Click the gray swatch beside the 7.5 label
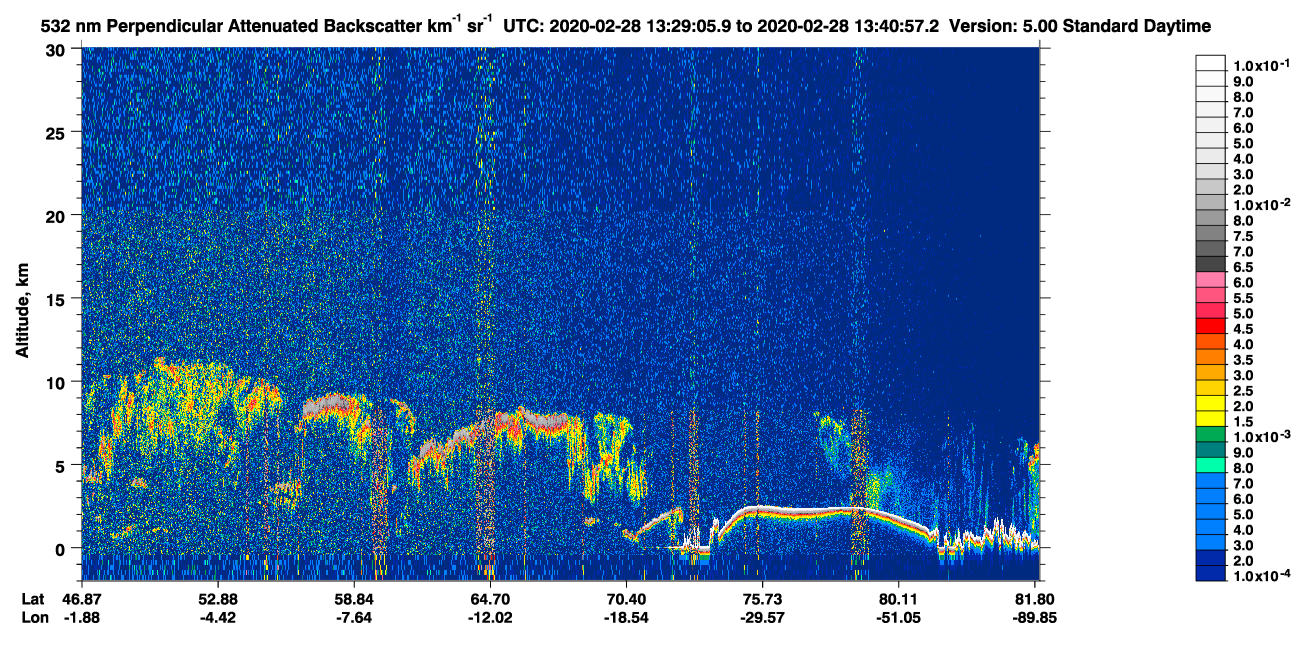1300x667 pixels. click(x=1210, y=235)
